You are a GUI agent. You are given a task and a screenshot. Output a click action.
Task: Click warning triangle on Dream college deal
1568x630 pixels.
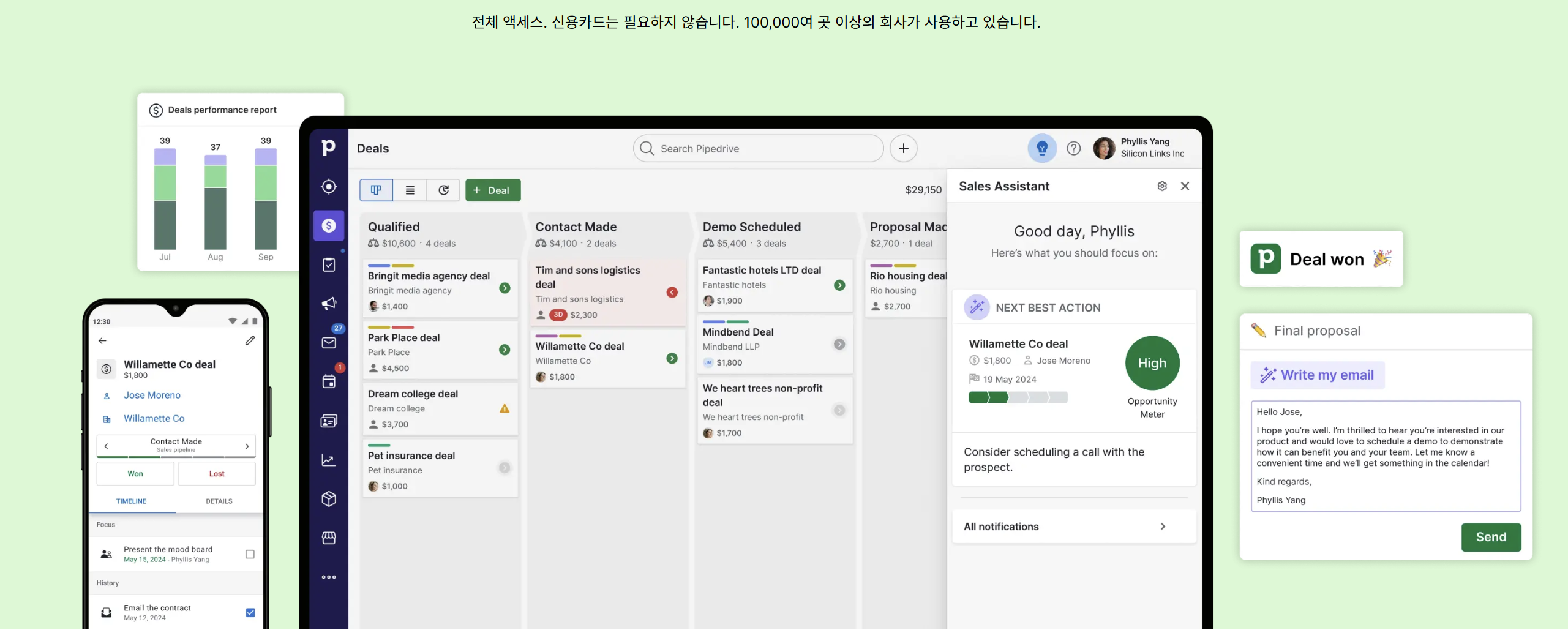coord(505,408)
